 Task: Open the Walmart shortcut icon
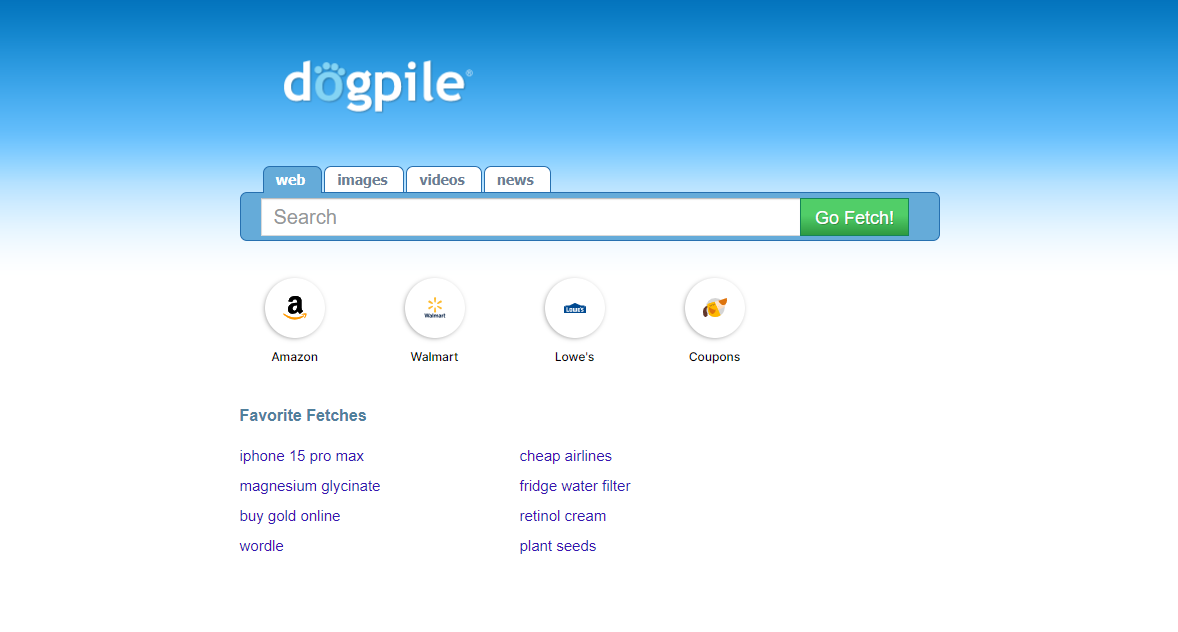pos(434,308)
